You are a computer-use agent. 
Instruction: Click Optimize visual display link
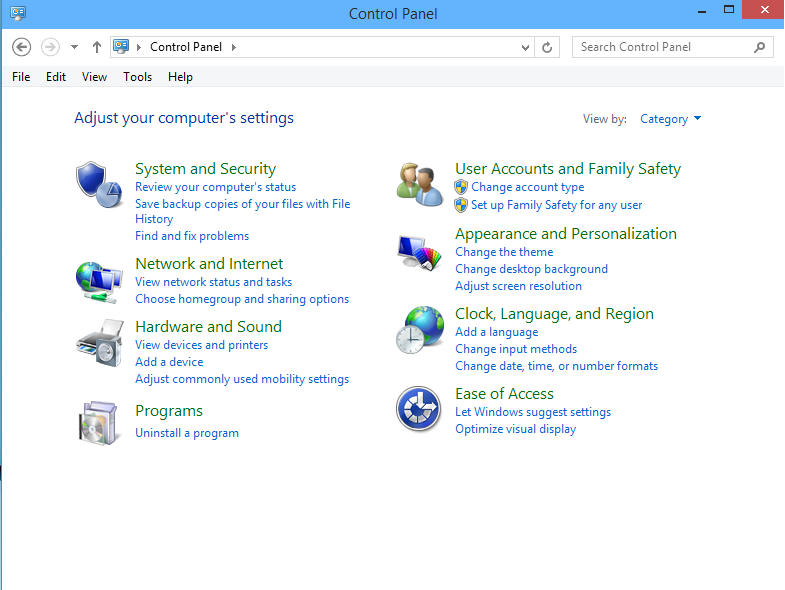click(515, 429)
